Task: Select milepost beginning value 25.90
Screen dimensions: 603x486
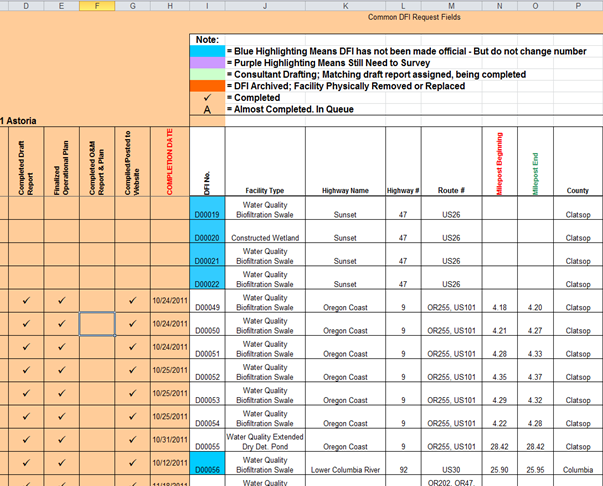Action: point(500,463)
